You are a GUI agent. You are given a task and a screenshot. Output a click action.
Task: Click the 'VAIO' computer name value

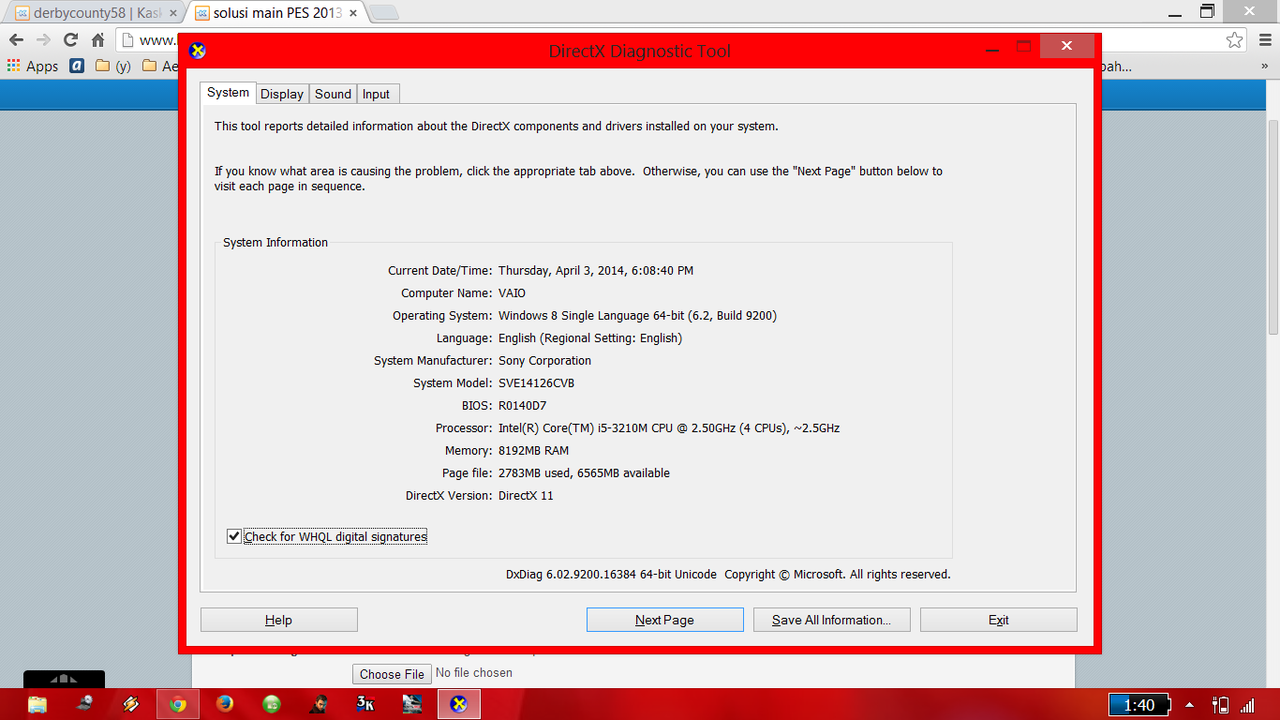(x=512, y=293)
